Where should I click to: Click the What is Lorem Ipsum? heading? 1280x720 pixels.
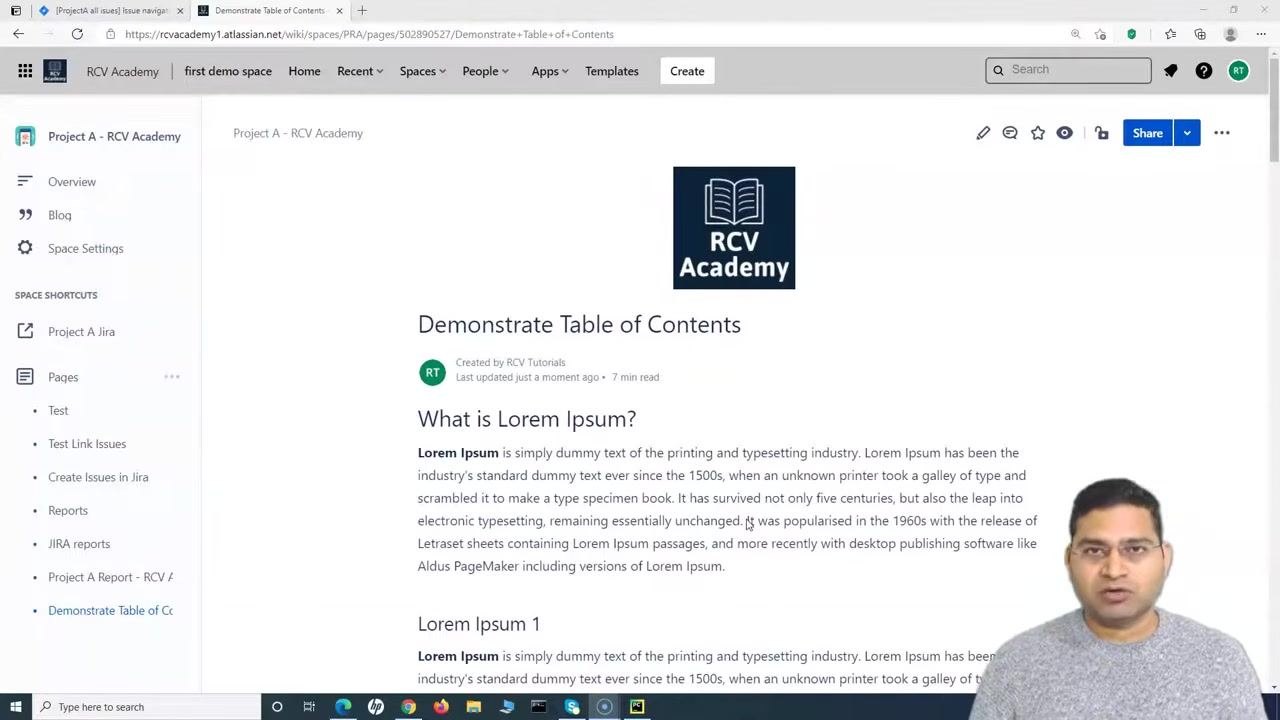point(527,419)
